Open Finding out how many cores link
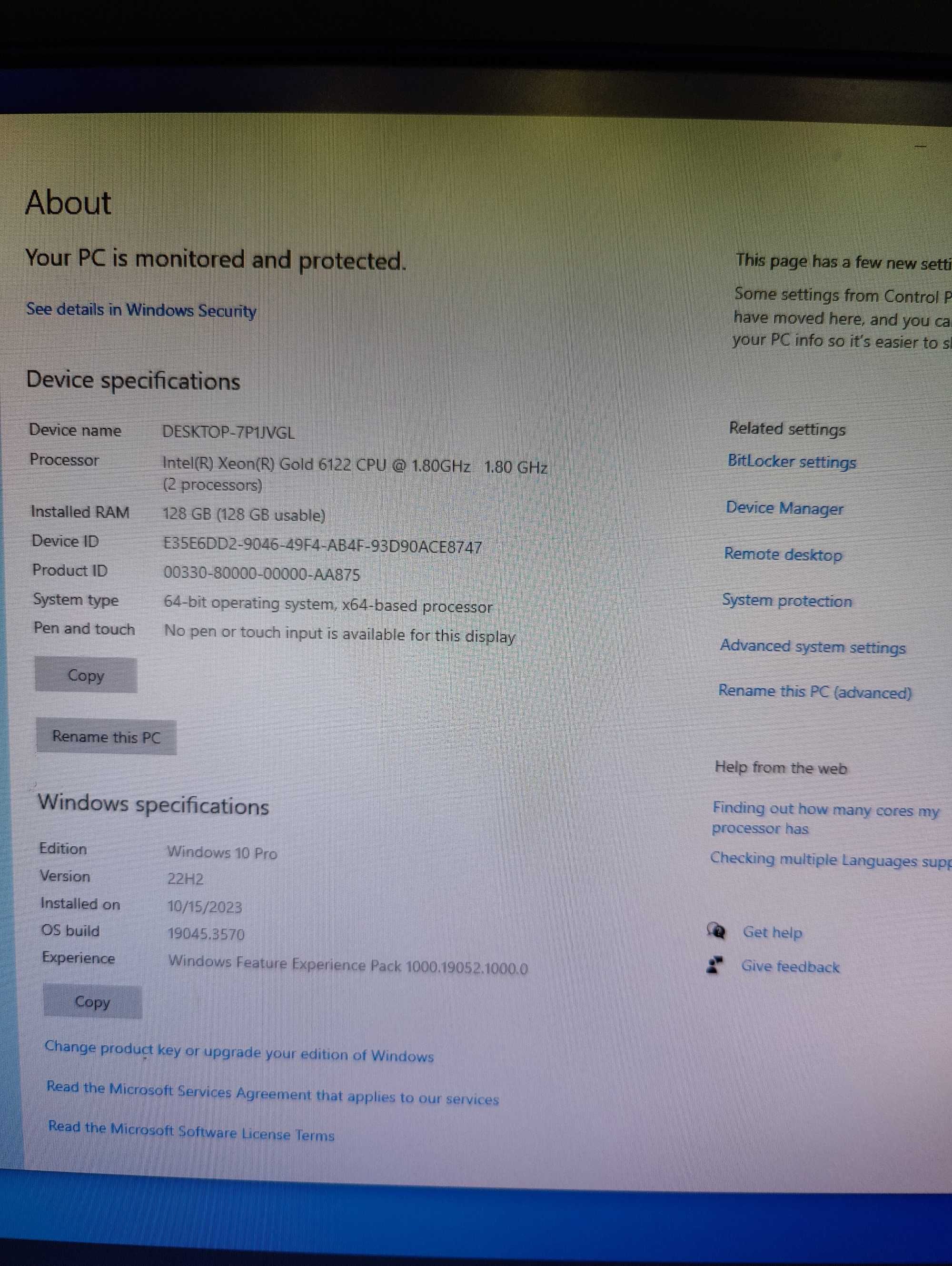Screen dimensions: 952x1266 click(x=825, y=819)
